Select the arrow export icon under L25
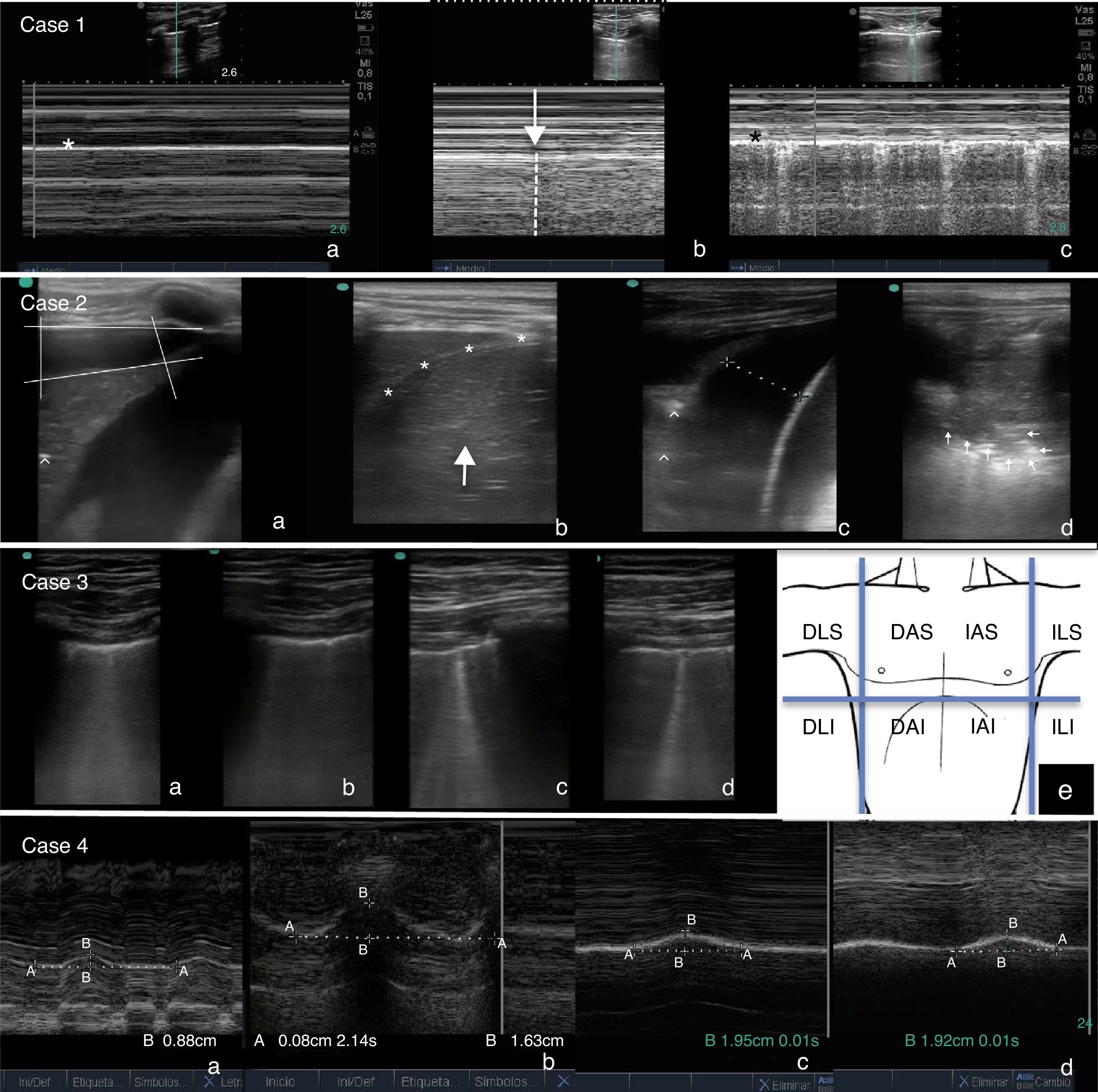 (x=366, y=27)
